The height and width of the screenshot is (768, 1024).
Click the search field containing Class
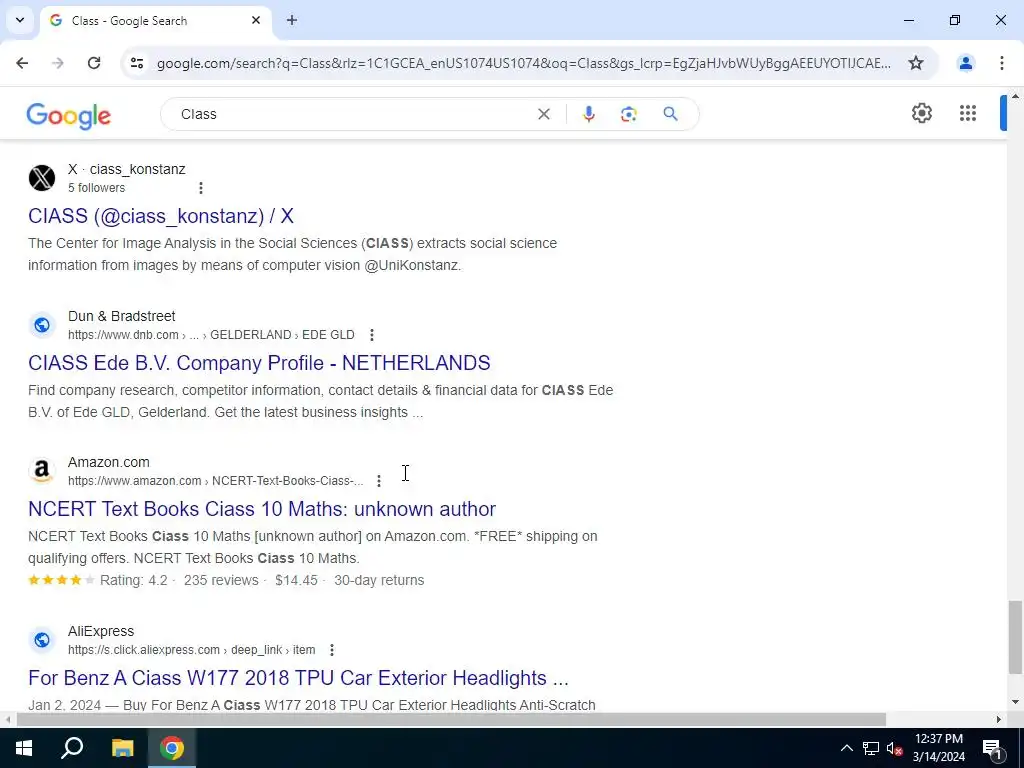click(353, 114)
